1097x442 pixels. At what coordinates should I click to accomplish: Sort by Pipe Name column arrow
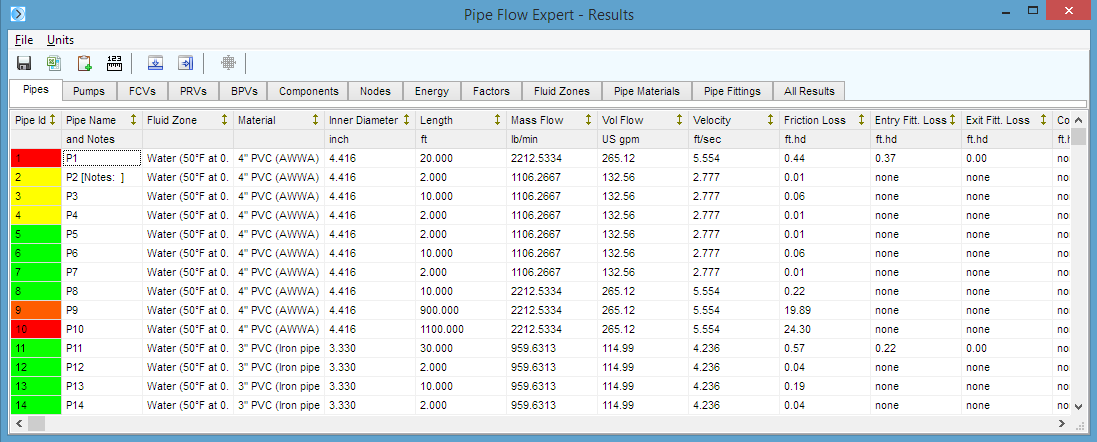[133, 120]
